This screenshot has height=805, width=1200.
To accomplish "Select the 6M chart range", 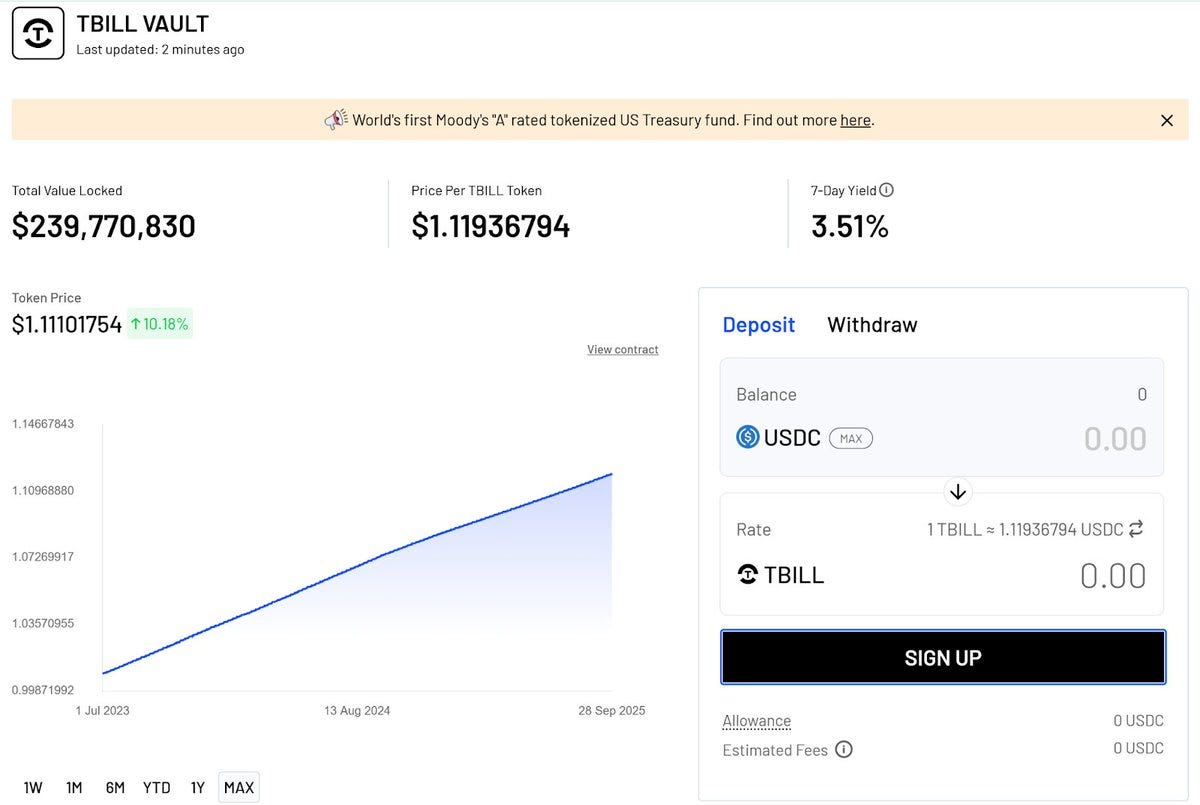I will pos(115,787).
